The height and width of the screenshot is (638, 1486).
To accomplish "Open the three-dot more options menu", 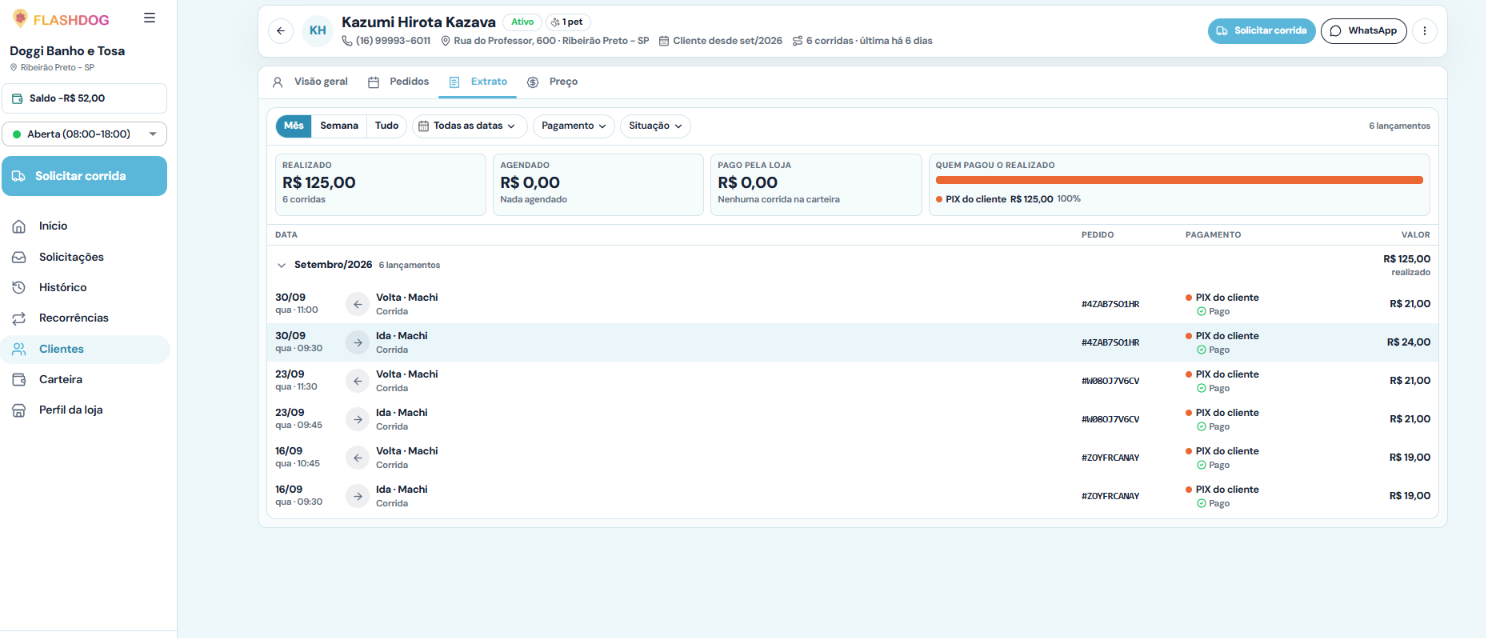I will click(1425, 31).
